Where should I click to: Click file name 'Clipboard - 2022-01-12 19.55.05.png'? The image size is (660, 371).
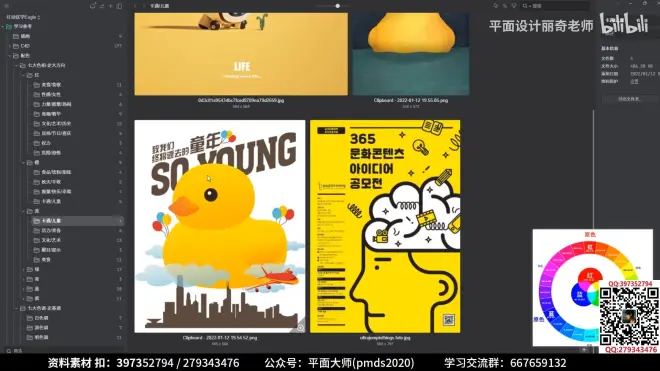[x=411, y=100]
